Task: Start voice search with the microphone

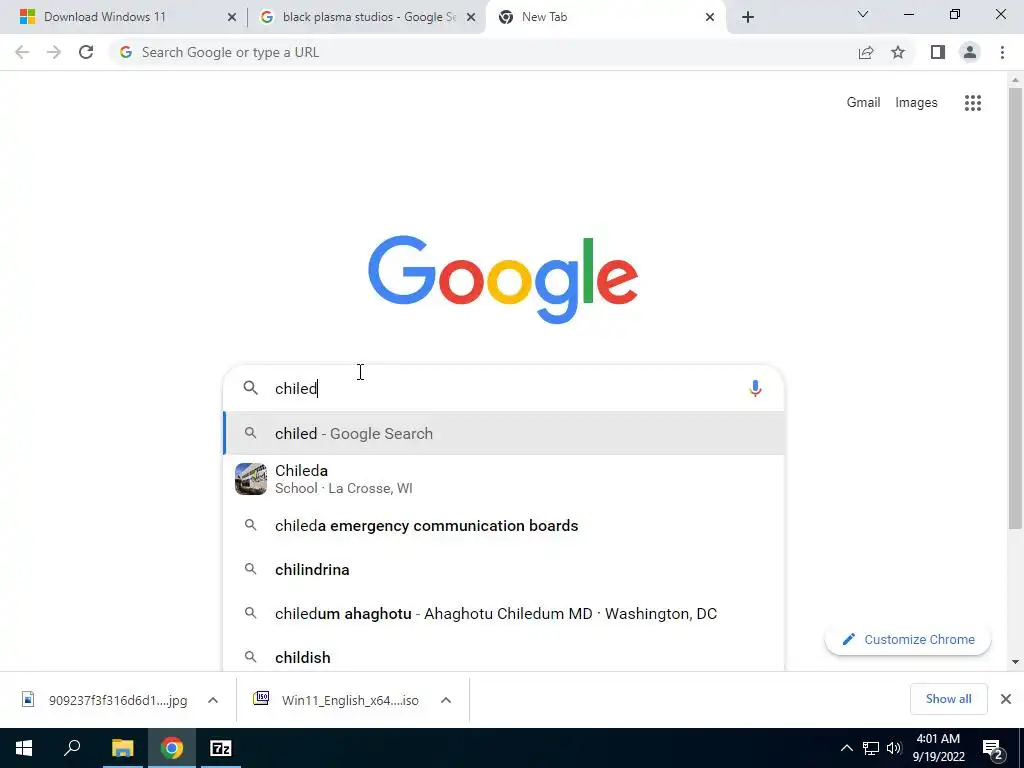Action: [x=755, y=389]
